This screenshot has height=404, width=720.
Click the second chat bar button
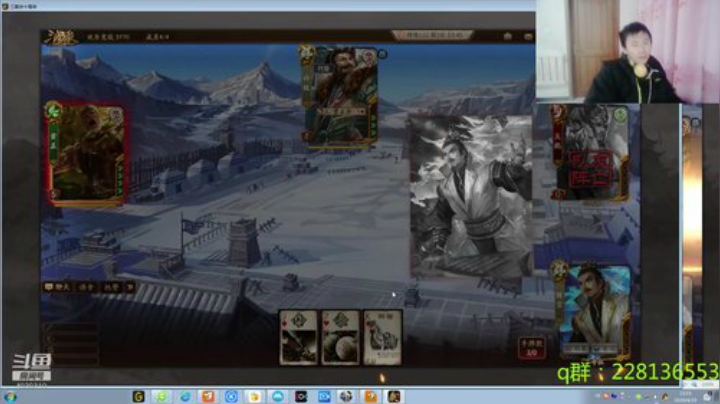pyautogui.click(x=86, y=287)
